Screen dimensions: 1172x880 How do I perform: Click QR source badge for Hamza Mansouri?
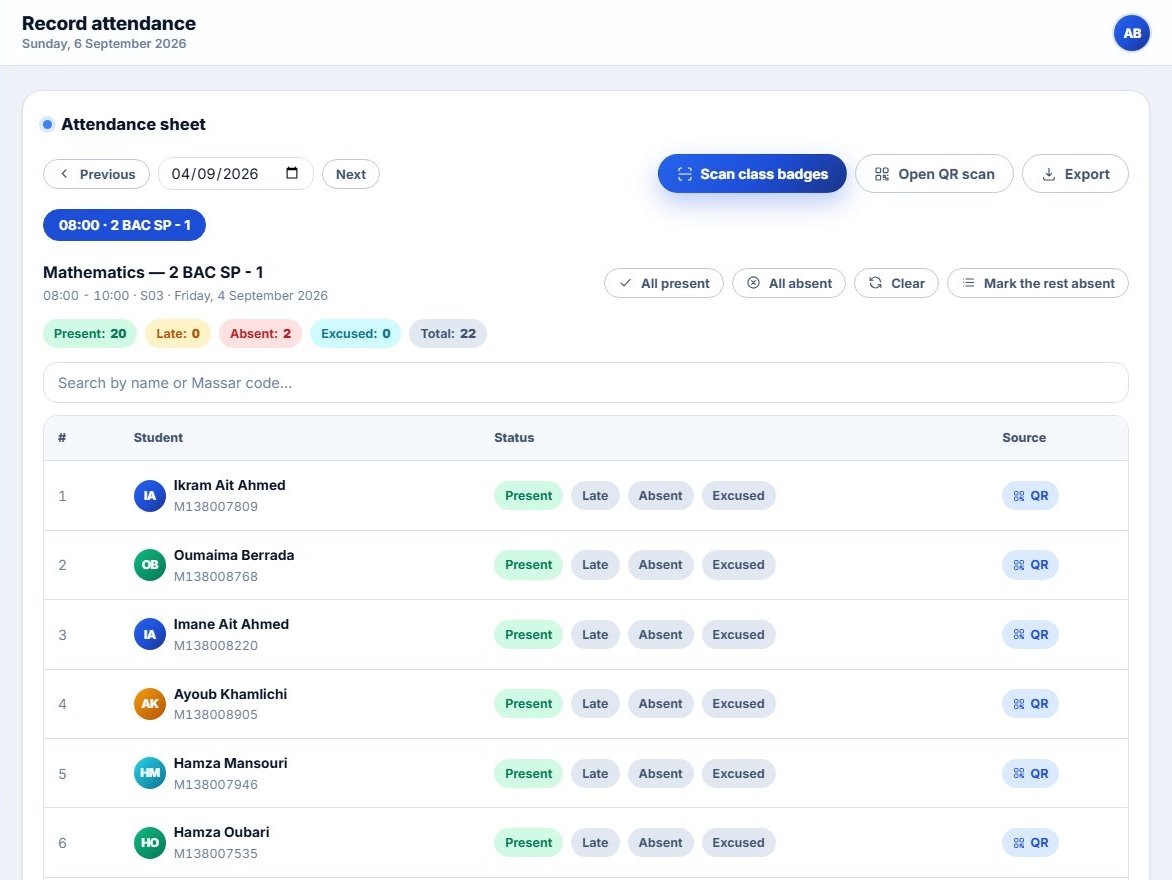(1030, 774)
